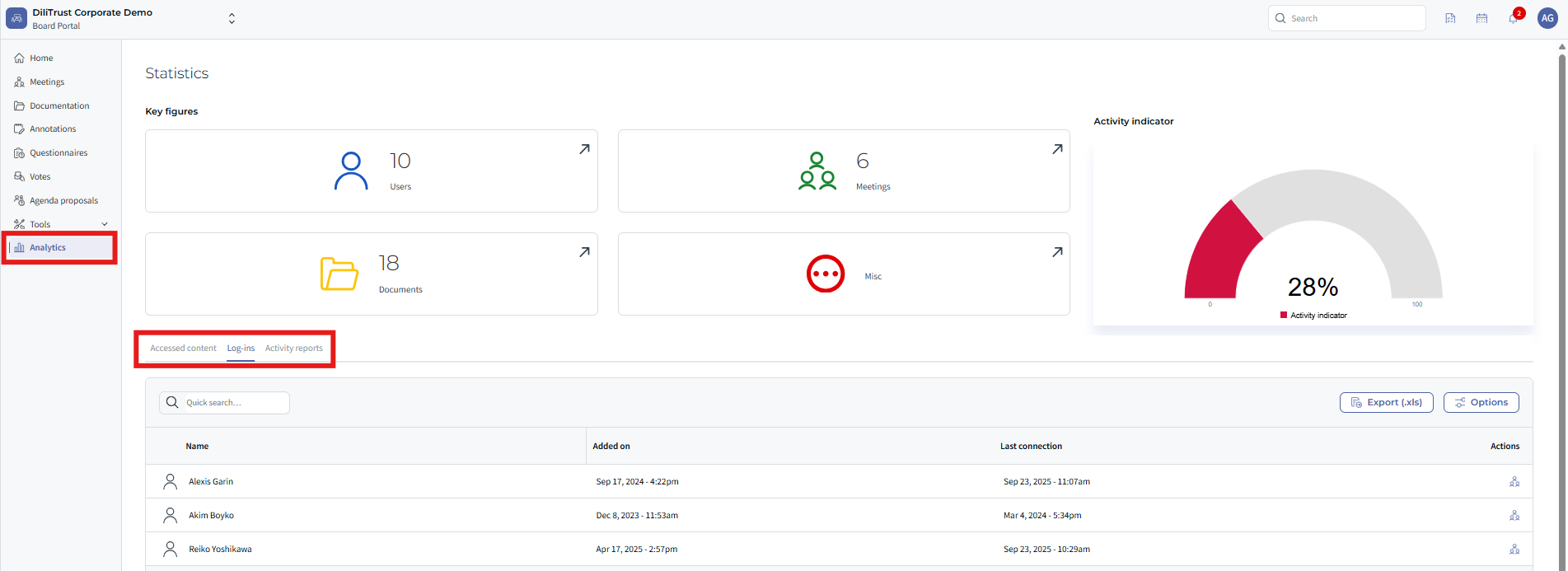This screenshot has width=1568, height=571.
Task: Switch to the Accessed content tab
Action: (183, 349)
